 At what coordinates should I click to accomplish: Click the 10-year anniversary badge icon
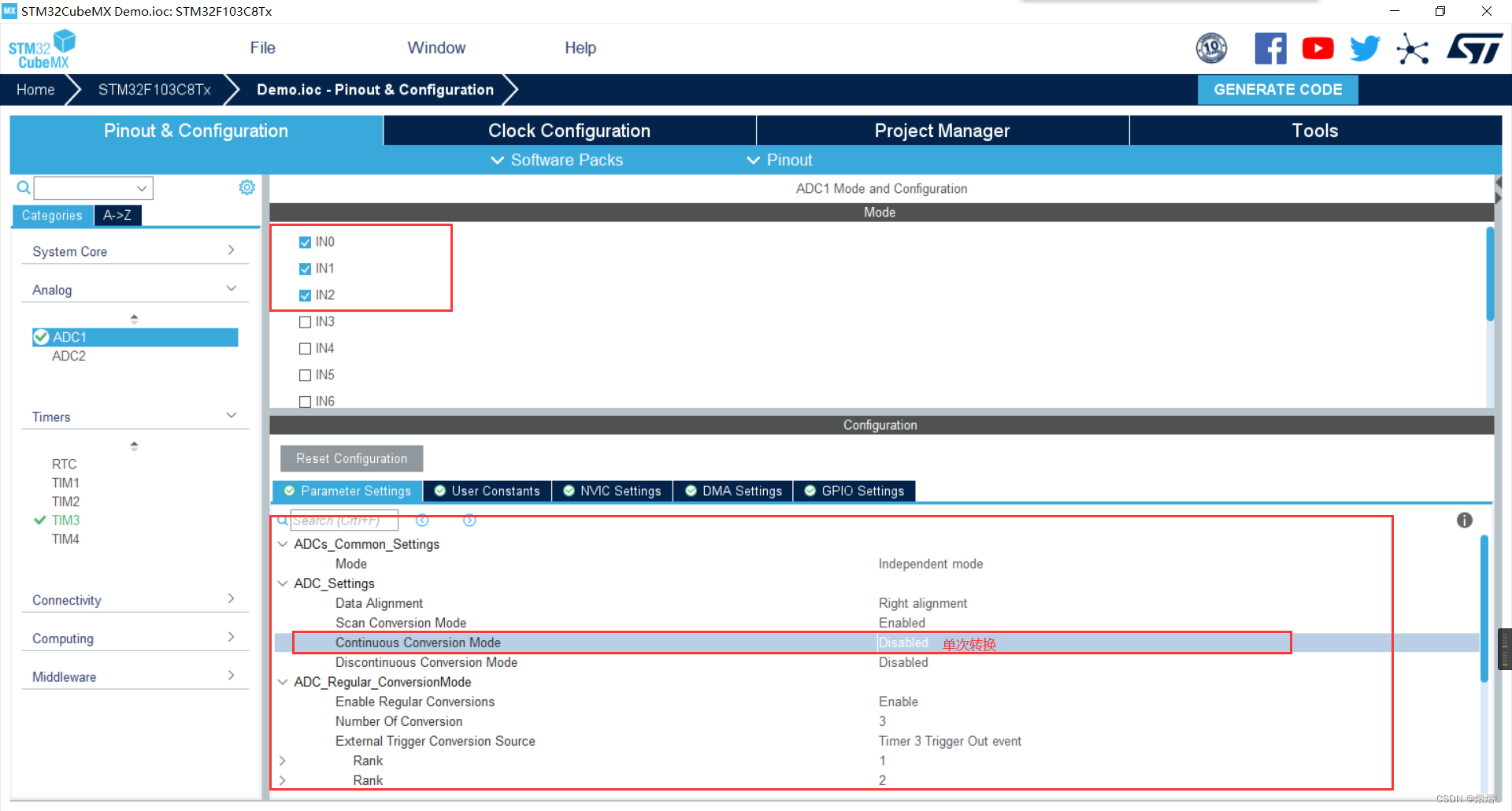[1211, 49]
